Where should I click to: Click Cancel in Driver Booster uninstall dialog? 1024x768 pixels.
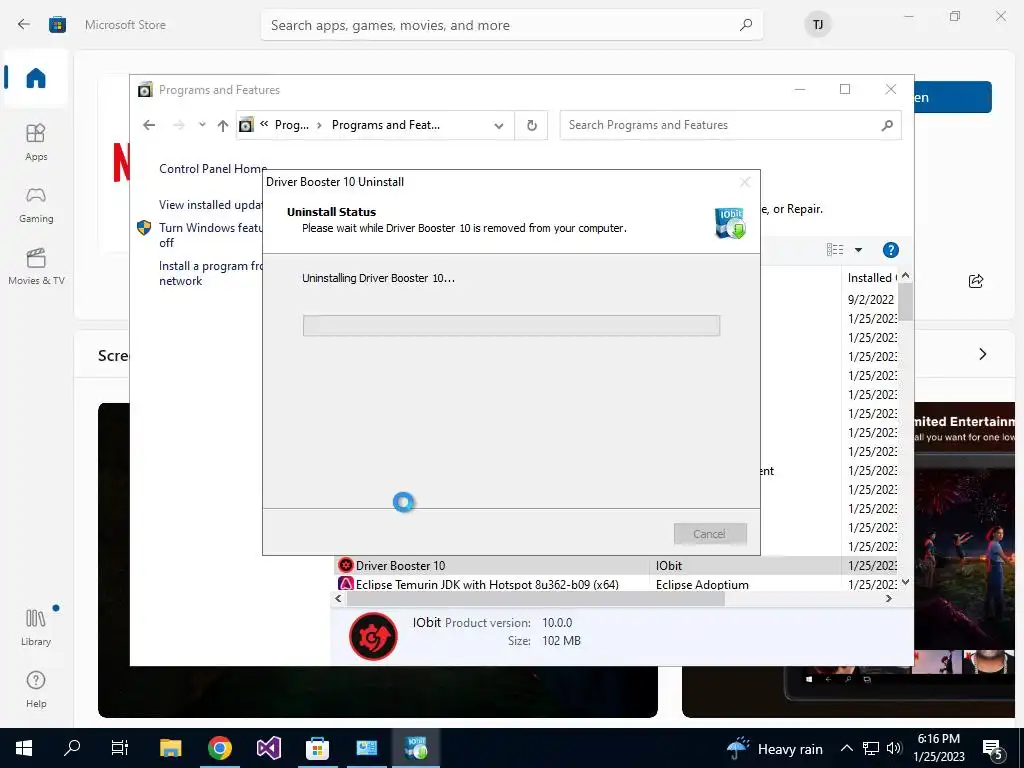710,534
